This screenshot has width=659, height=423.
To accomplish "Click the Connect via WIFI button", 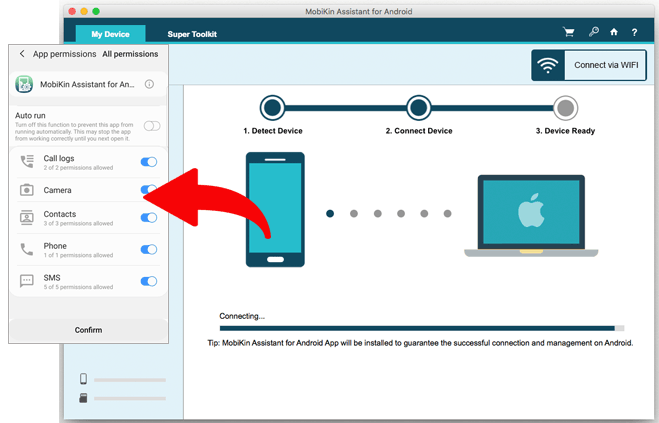I will (589, 65).
